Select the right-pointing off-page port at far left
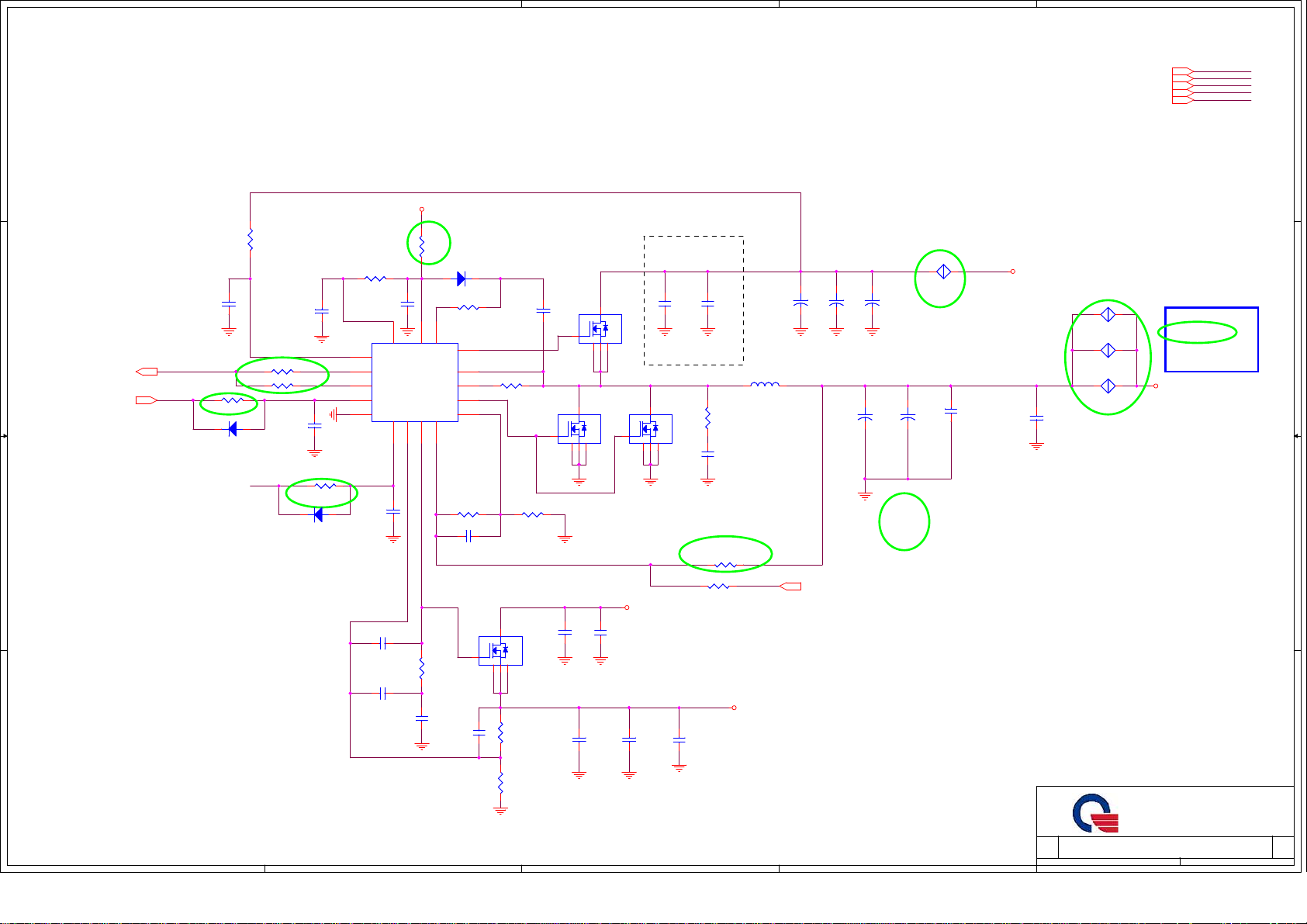The image size is (1307, 924). (x=147, y=400)
